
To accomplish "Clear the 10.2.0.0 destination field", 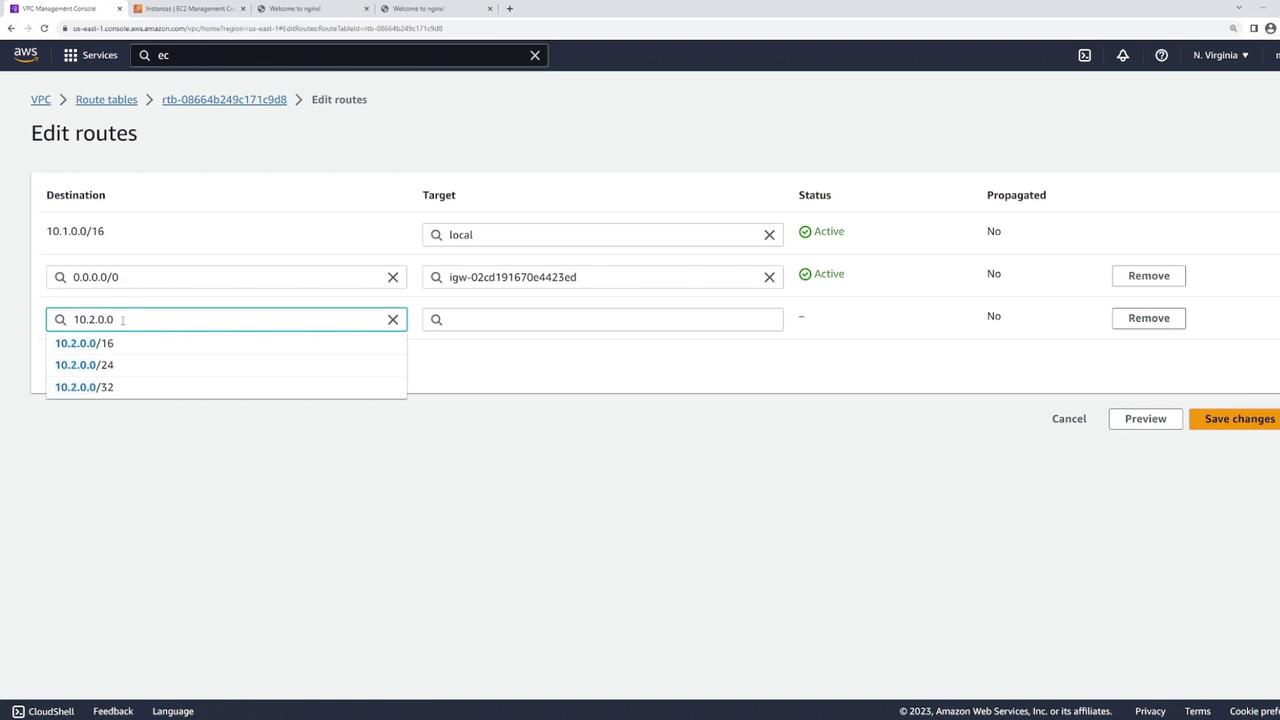I will pos(393,320).
